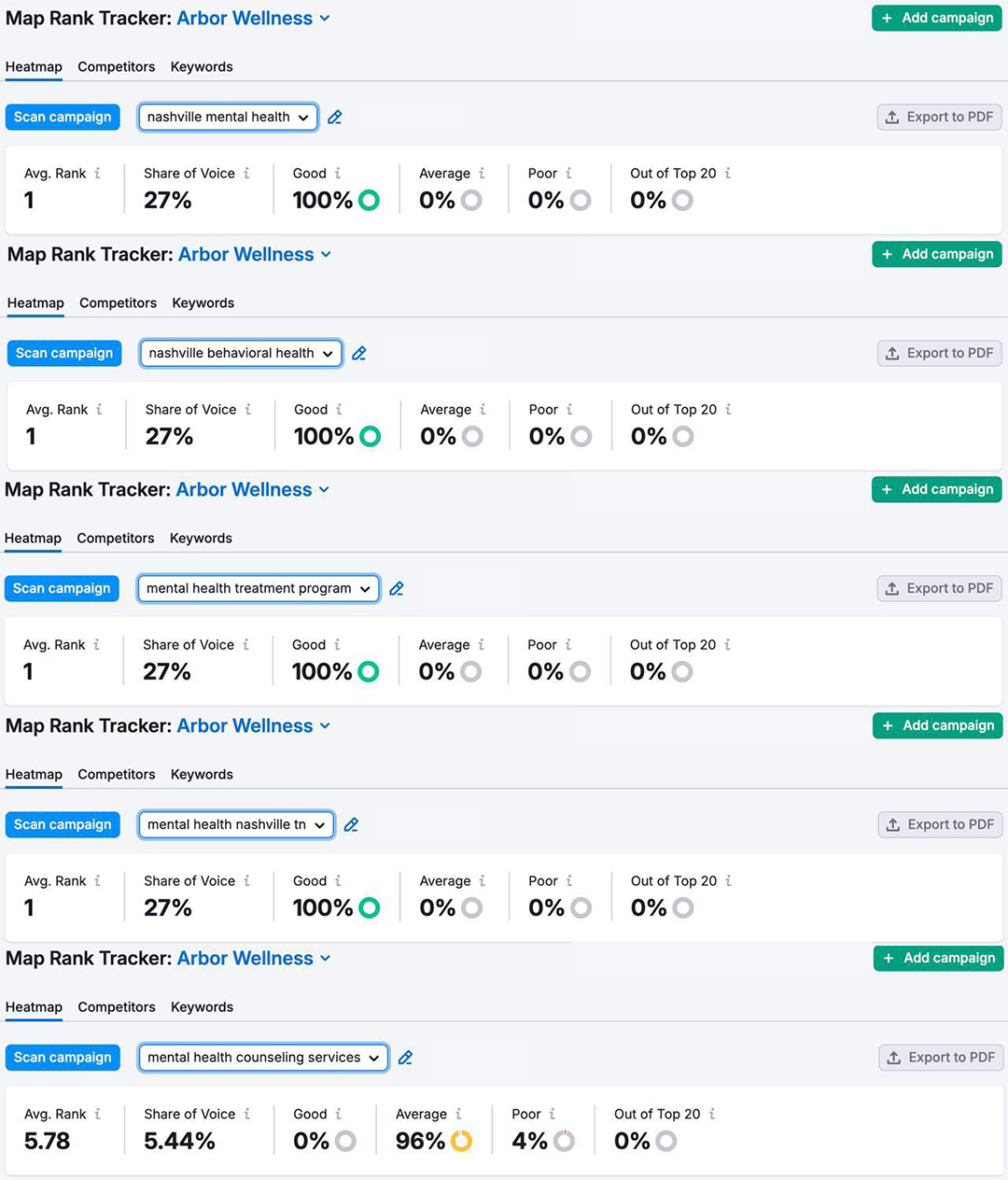Edit the mental health treatment program campaign
This screenshot has height=1180, width=1008.
397,589
